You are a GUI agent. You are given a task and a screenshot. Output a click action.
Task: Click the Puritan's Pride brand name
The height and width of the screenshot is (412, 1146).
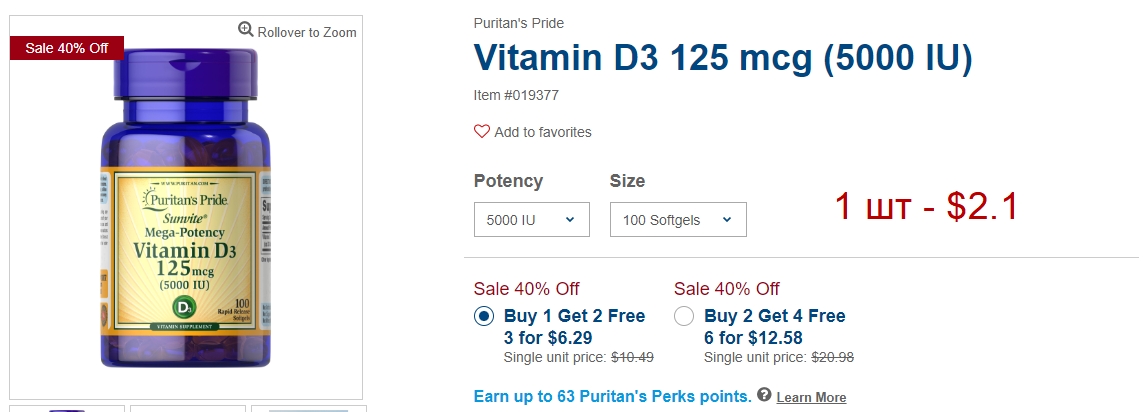pos(518,23)
